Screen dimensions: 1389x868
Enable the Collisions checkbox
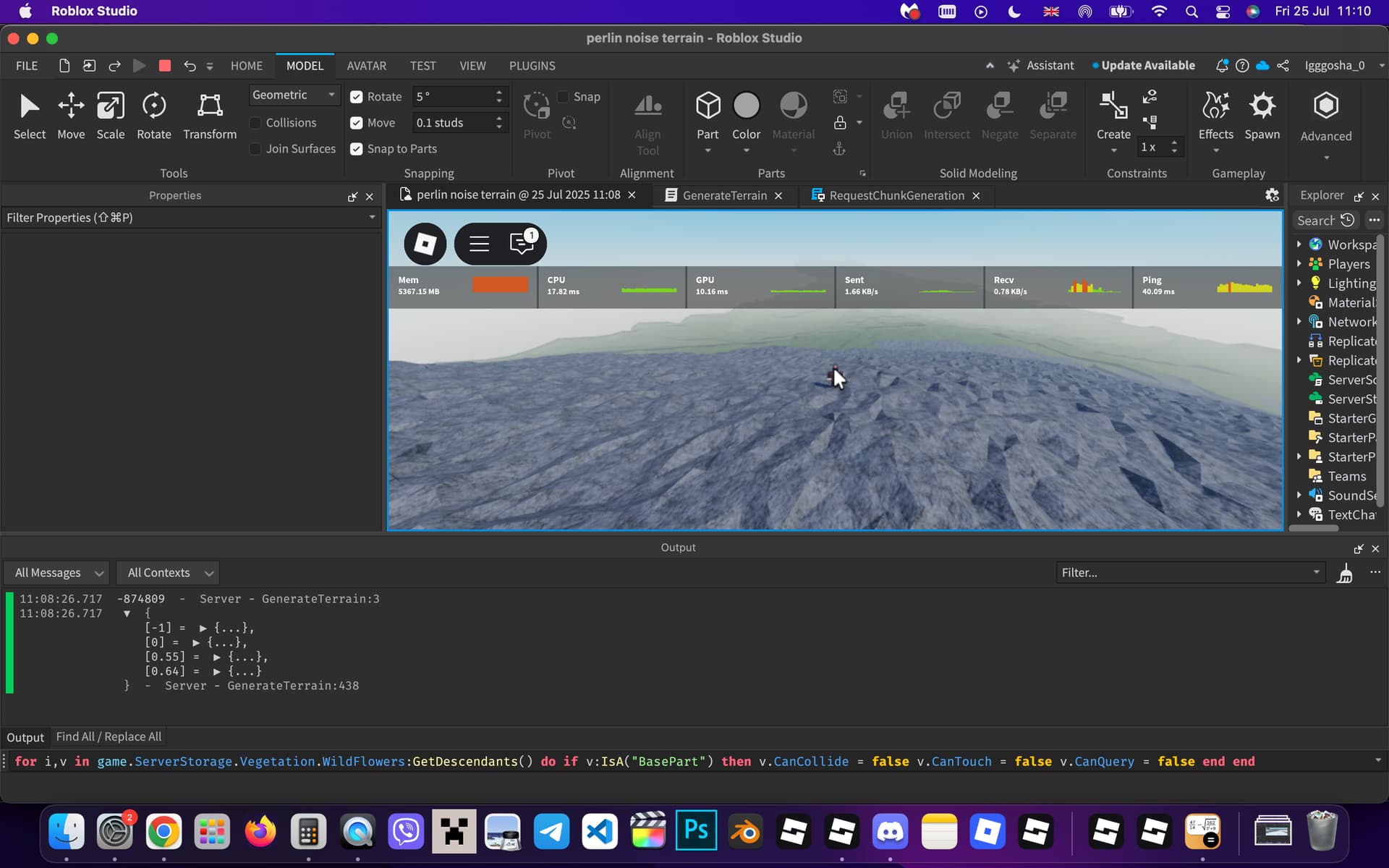[255, 123]
